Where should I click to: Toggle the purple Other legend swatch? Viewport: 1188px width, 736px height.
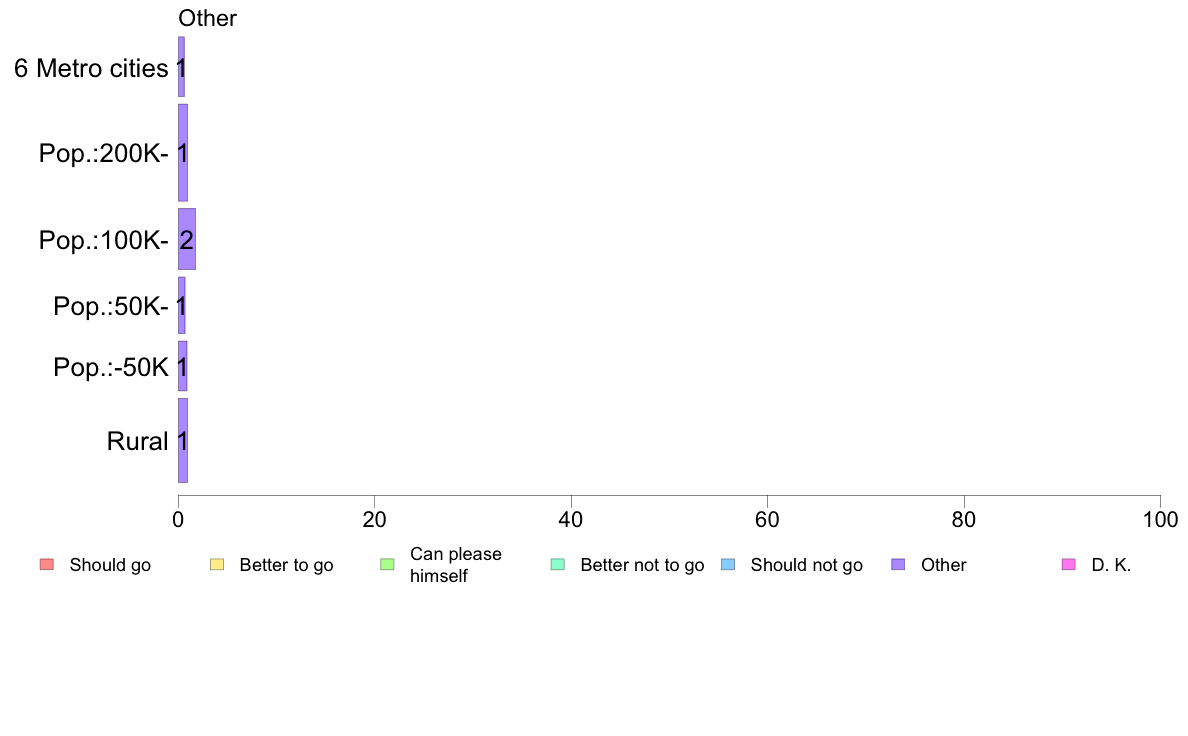pyautogui.click(x=899, y=565)
